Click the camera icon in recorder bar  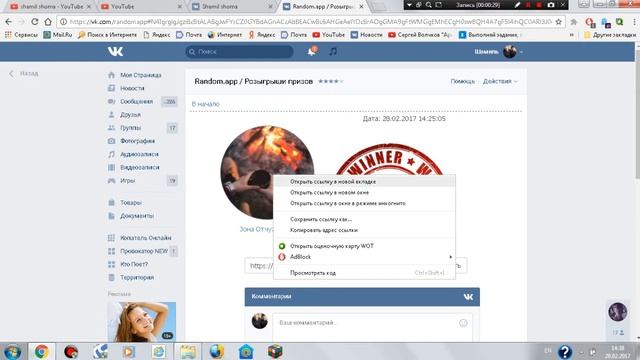[x=551, y=5]
